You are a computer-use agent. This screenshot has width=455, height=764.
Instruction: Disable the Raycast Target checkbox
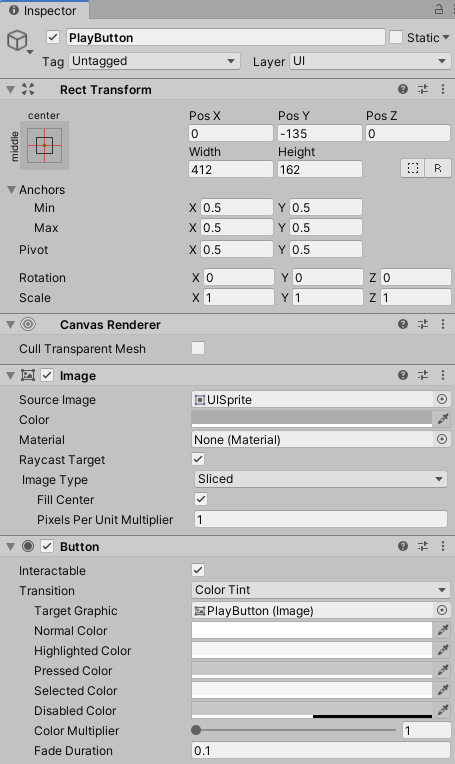point(198,459)
